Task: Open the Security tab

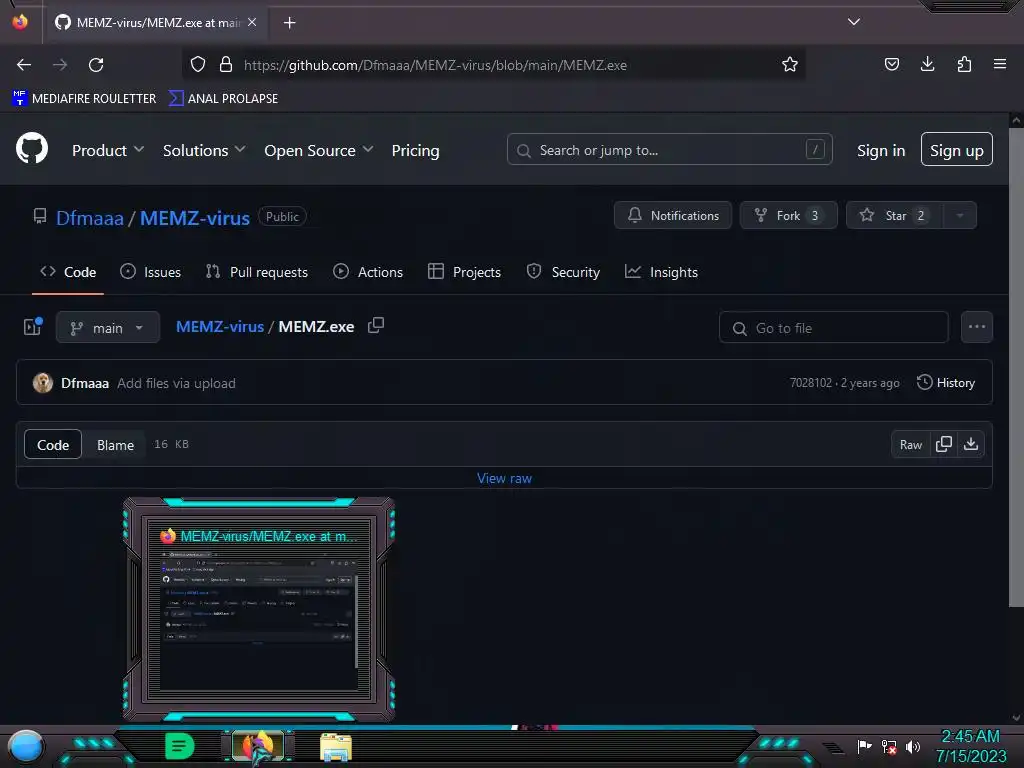Action: click(x=563, y=272)
